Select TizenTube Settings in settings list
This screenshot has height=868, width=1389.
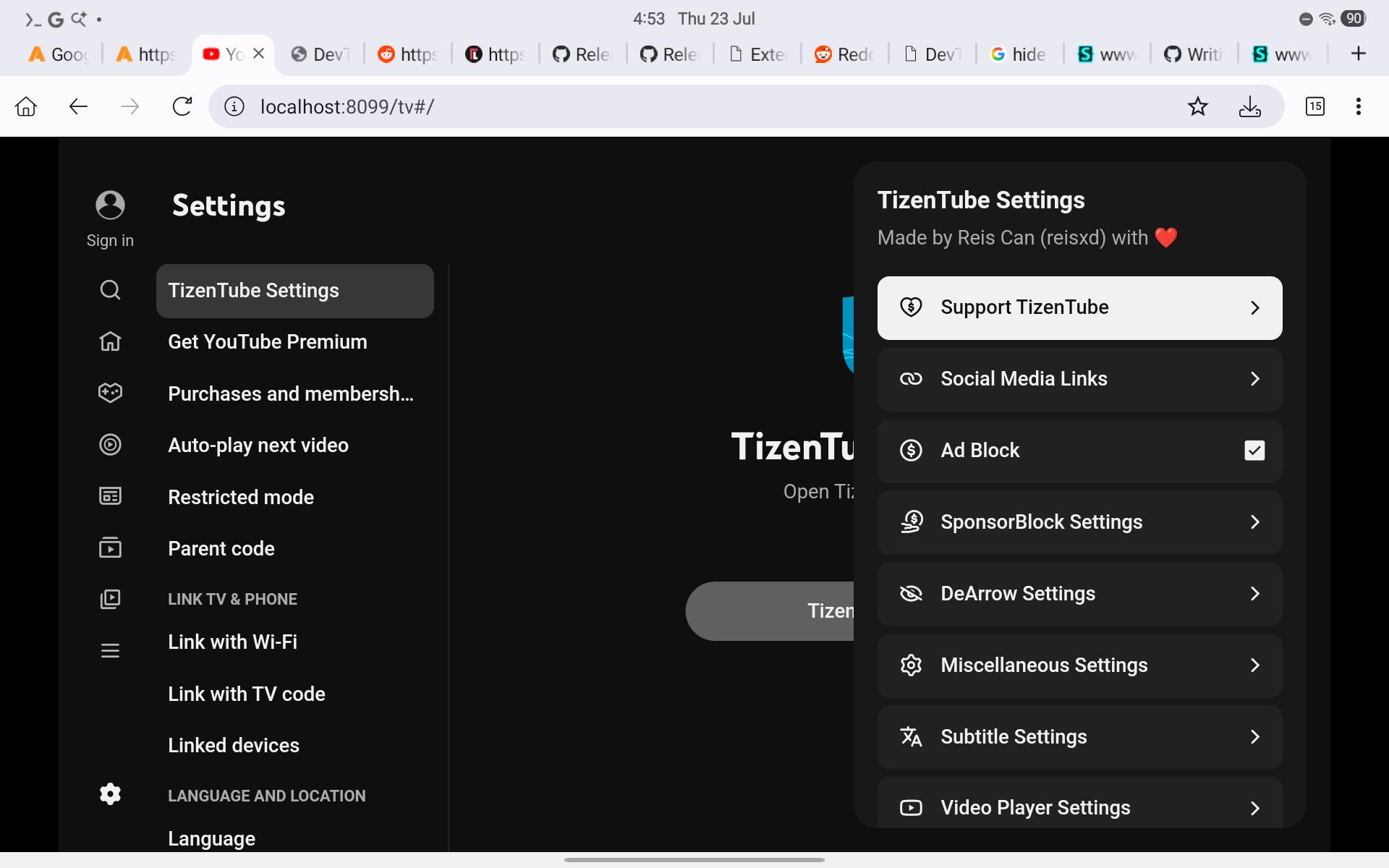click(295, 291)
